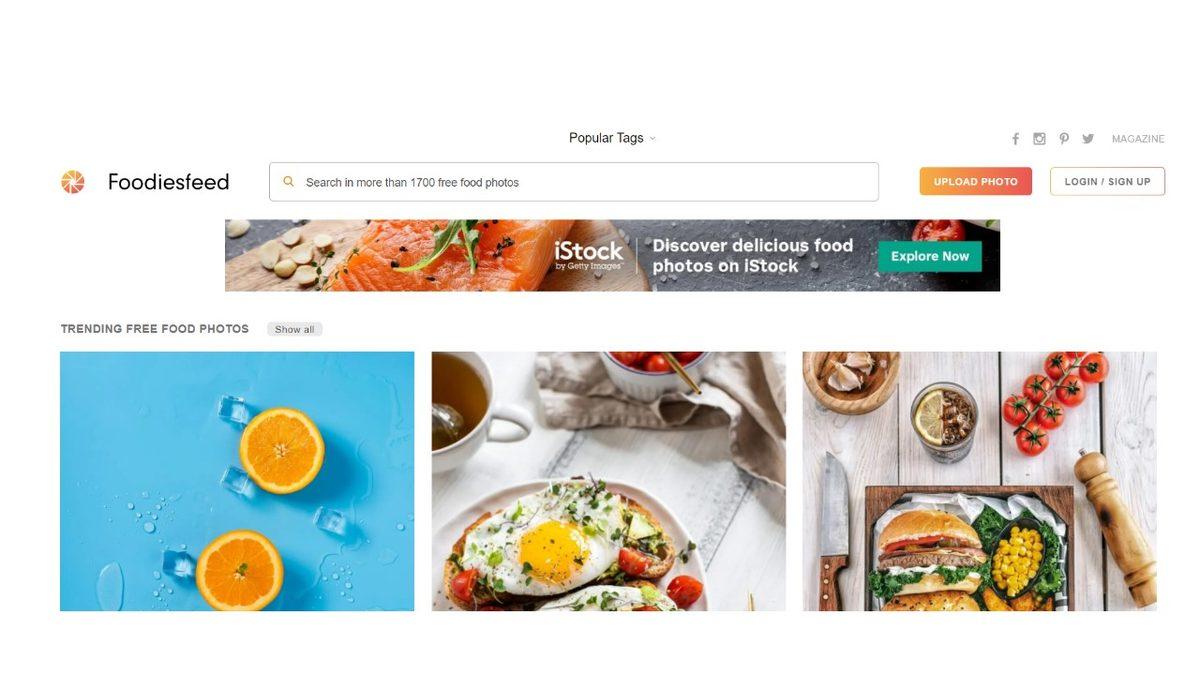Open the MAGAZINE menu link
This screenshot has width=1200, height=675.
pos(1138,139)
